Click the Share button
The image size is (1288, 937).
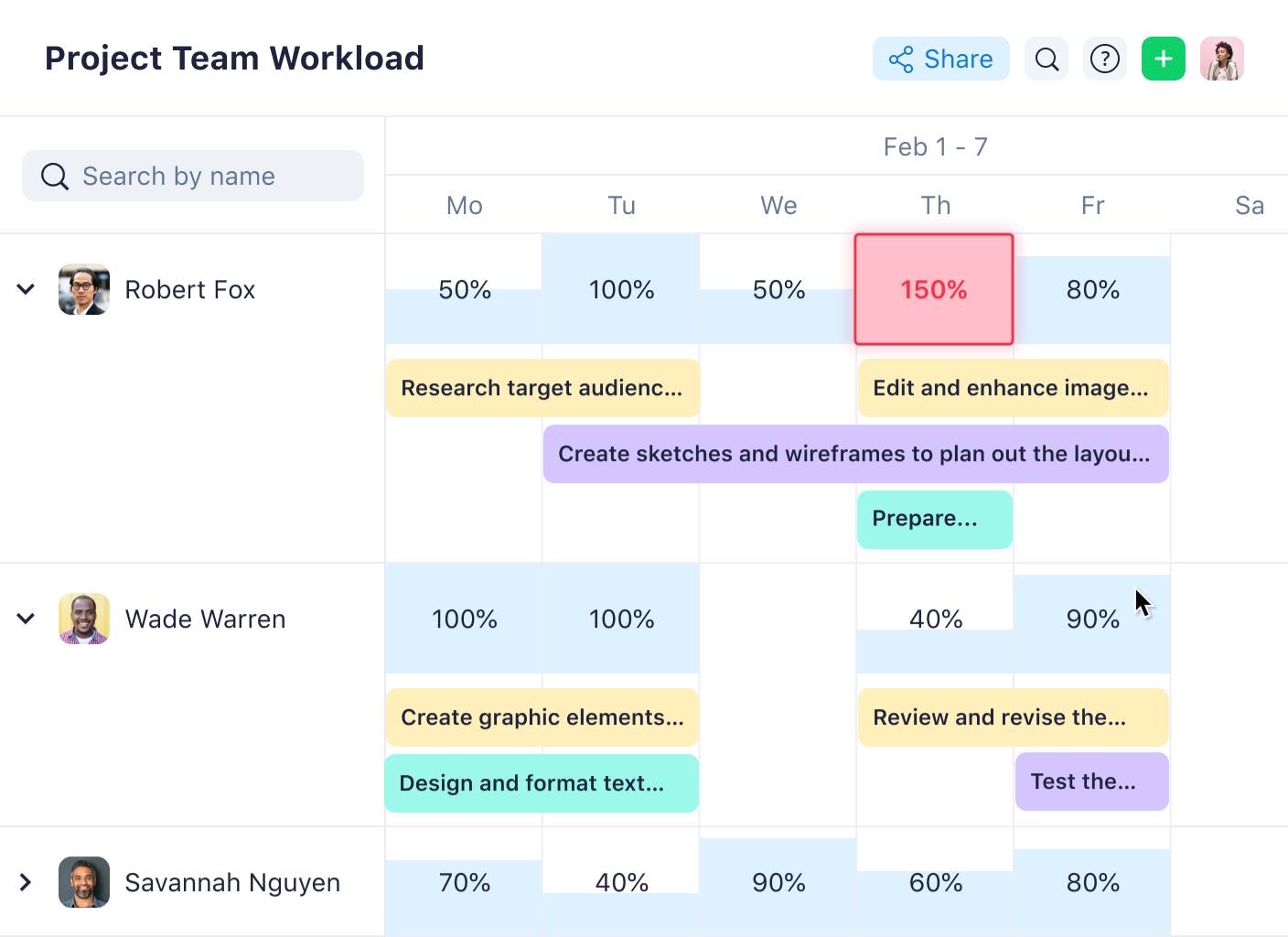click(941, 59)
